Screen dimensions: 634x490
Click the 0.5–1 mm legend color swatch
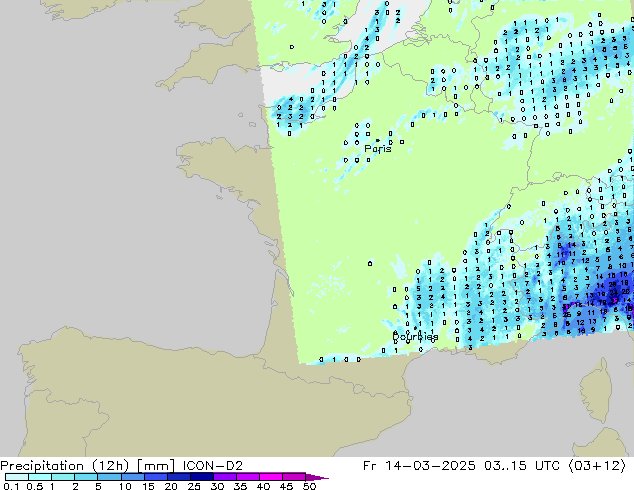40,477
